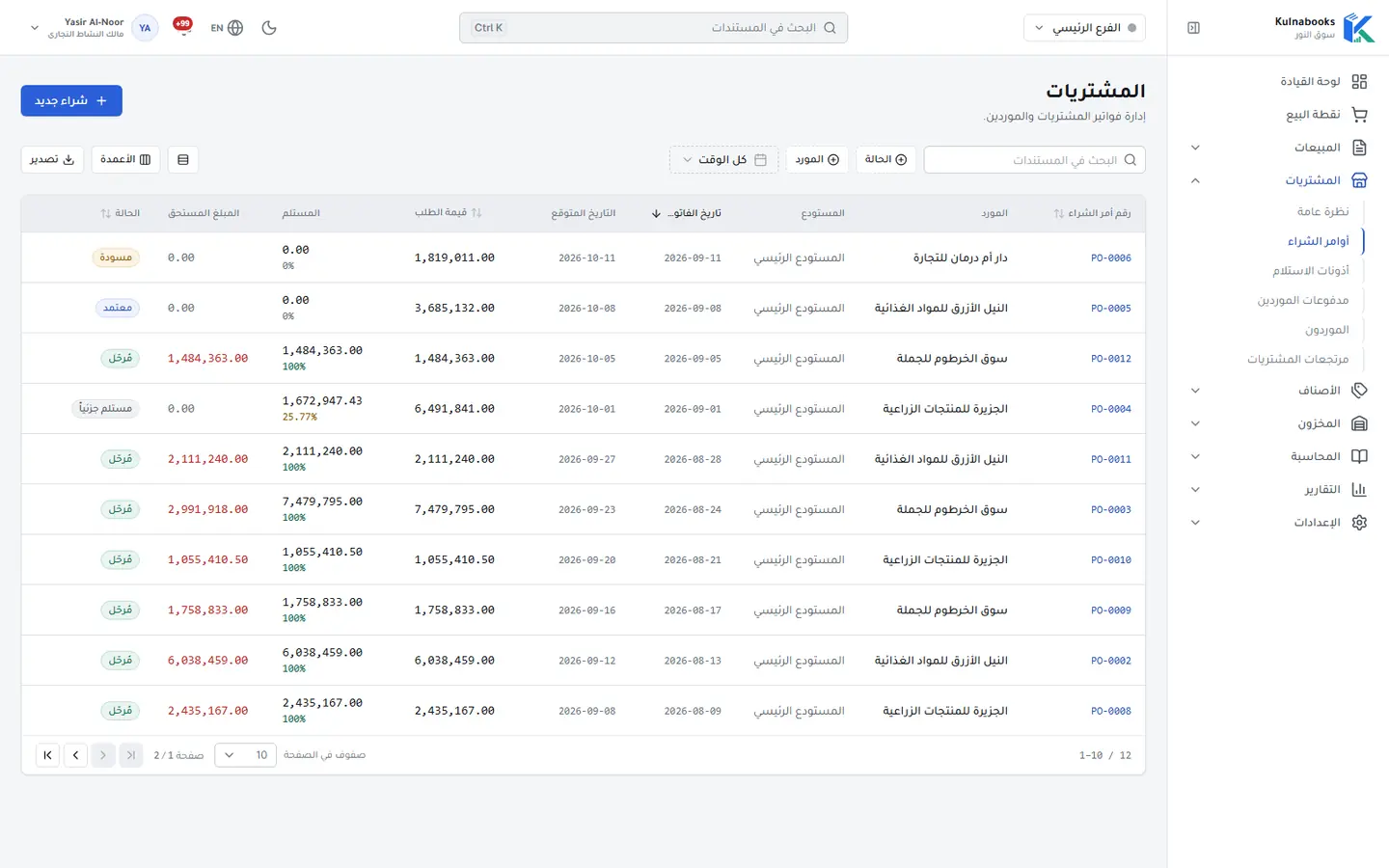Image resolution: width=1389 pixels, height=868 pixels.
Task: Expand the الأصناف menu
Action: [x=1278, y=391]
